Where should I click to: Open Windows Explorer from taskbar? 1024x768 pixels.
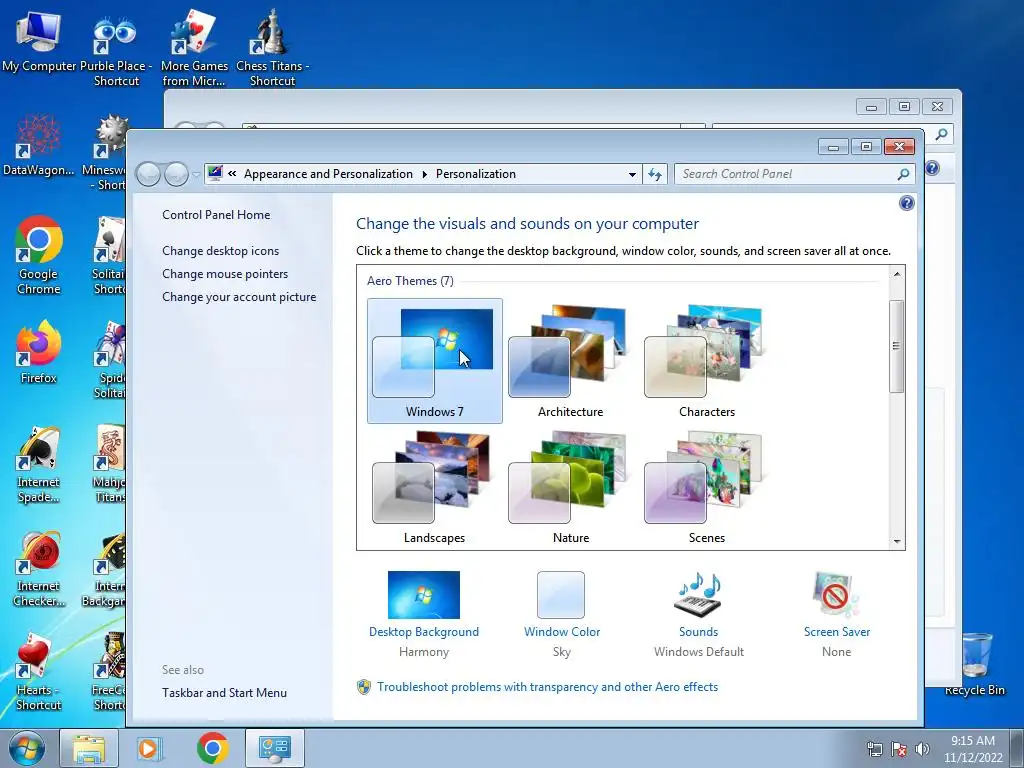click(89, 748)
